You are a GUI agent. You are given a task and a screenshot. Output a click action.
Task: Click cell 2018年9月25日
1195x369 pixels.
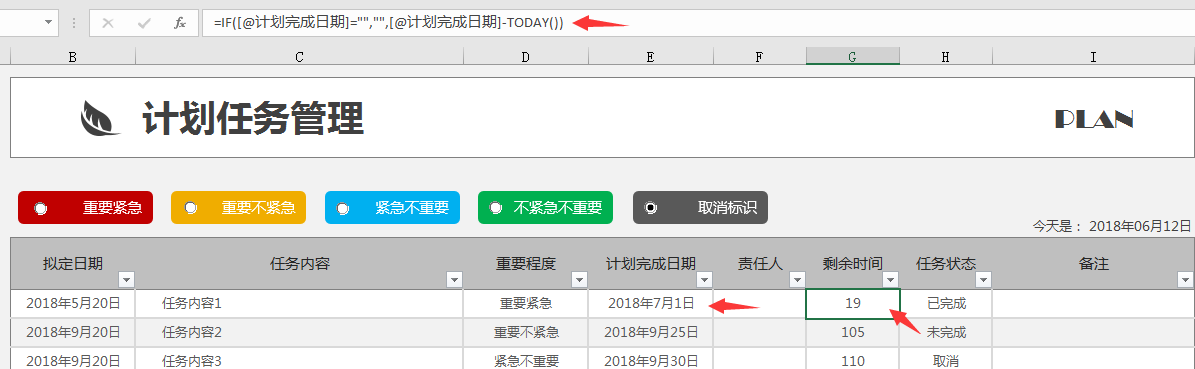tap(651, 332)
